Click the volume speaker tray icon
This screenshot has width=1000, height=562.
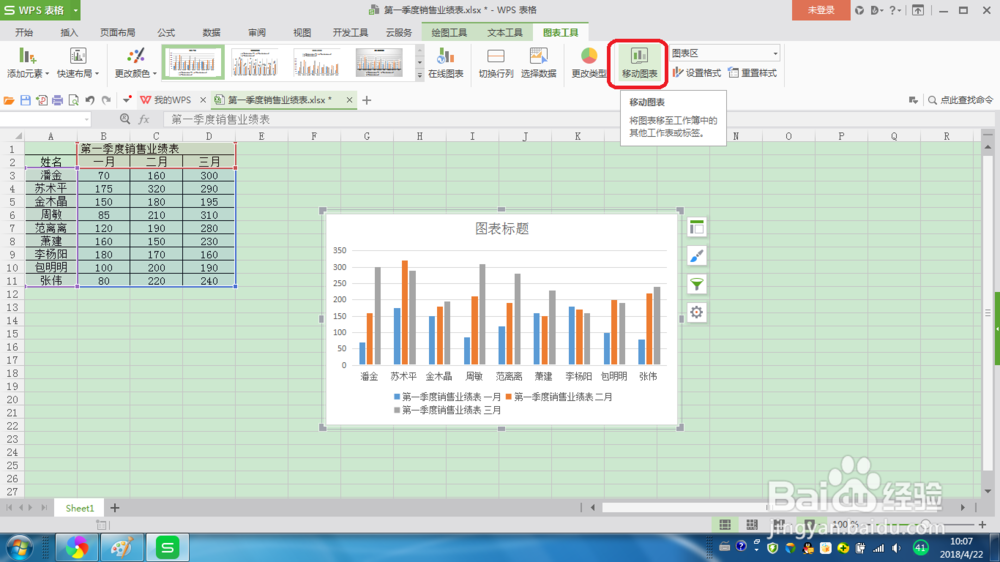(x=897, y=548)
